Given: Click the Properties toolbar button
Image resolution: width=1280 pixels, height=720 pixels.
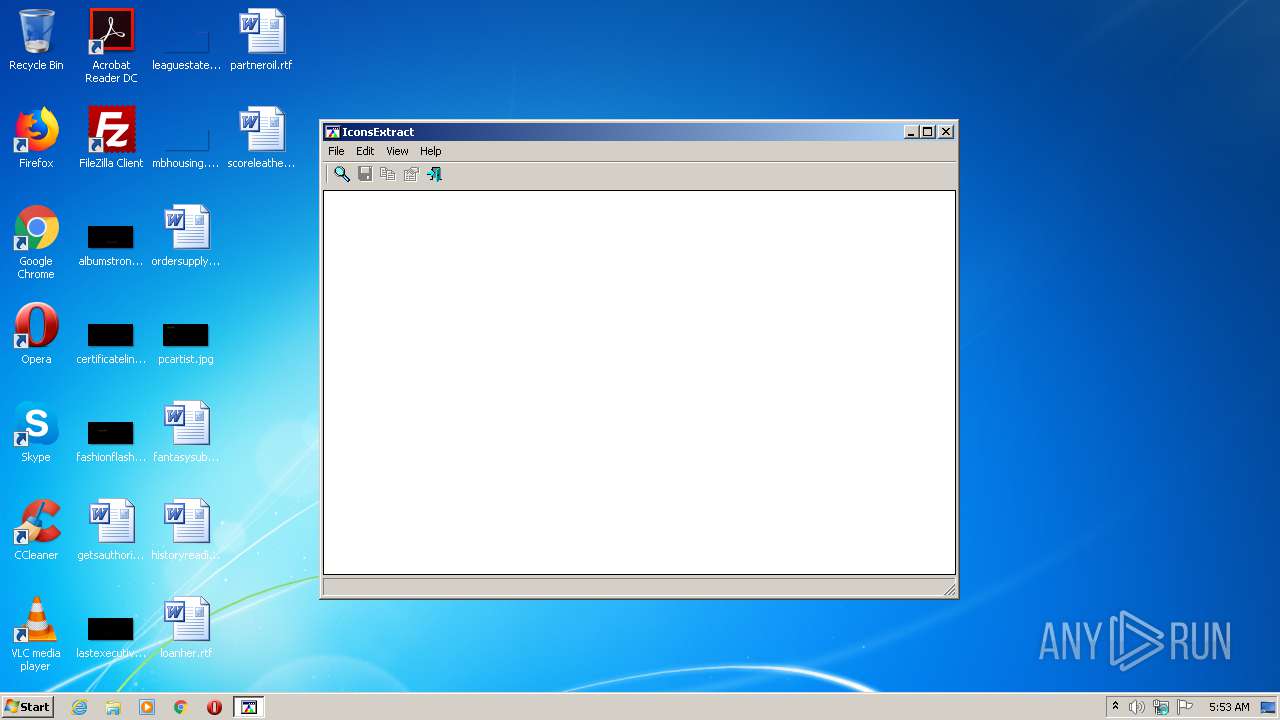Looking at the screenshot, I should point(411,174).
